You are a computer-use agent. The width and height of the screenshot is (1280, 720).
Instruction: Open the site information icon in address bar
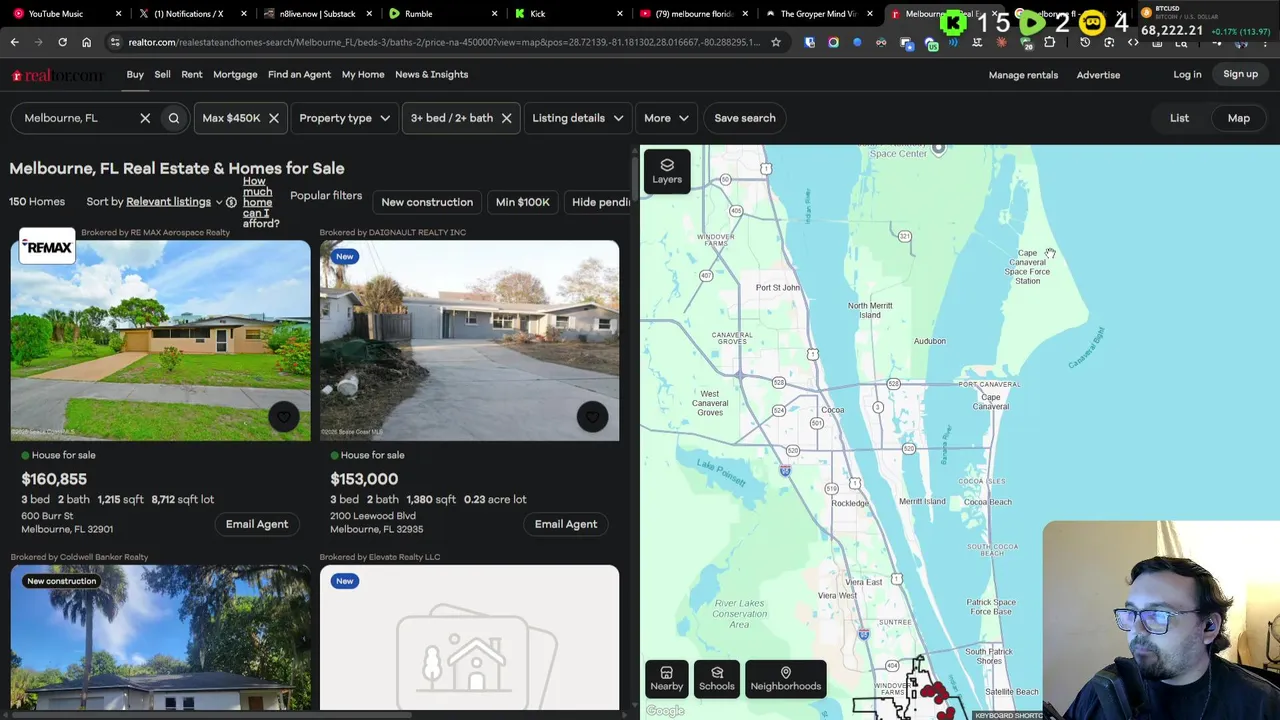pyautogui.click(x=116, y=42)
